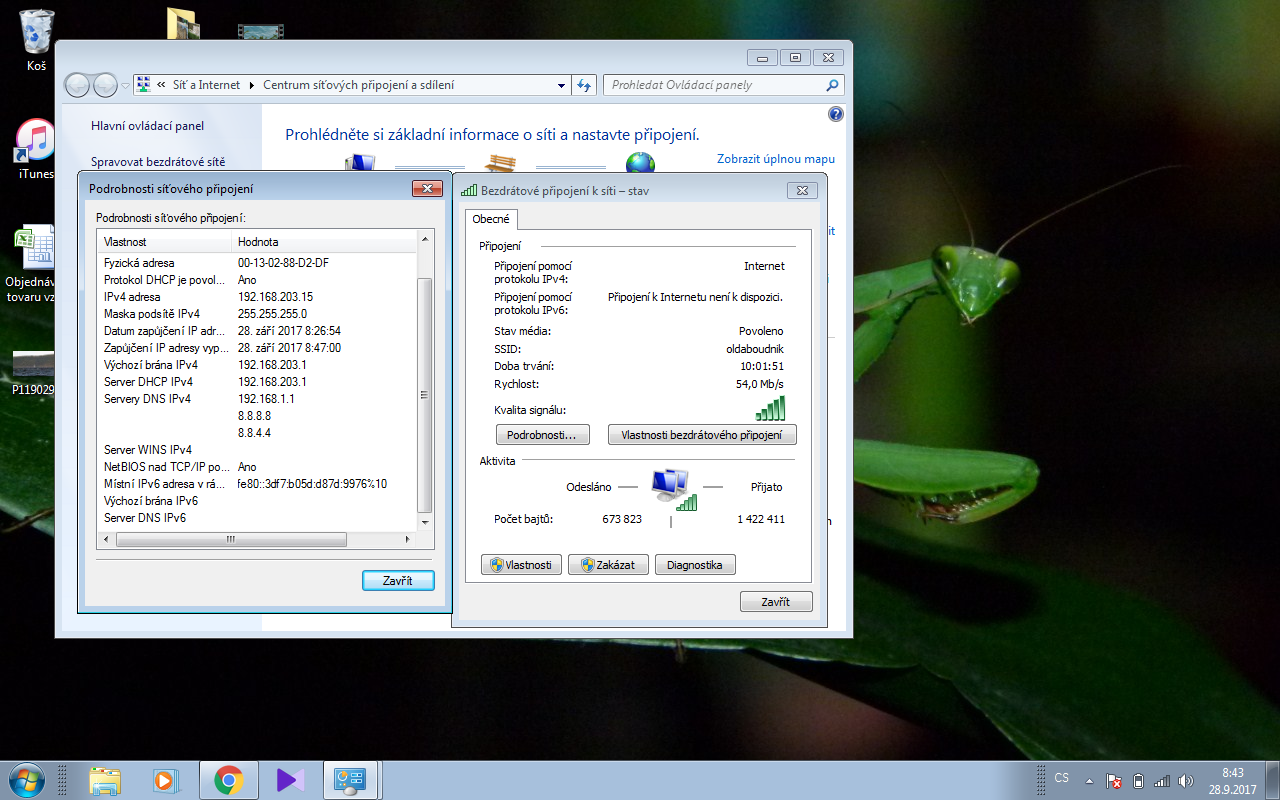Click the horizontal scrollbar right arrow

407,539
